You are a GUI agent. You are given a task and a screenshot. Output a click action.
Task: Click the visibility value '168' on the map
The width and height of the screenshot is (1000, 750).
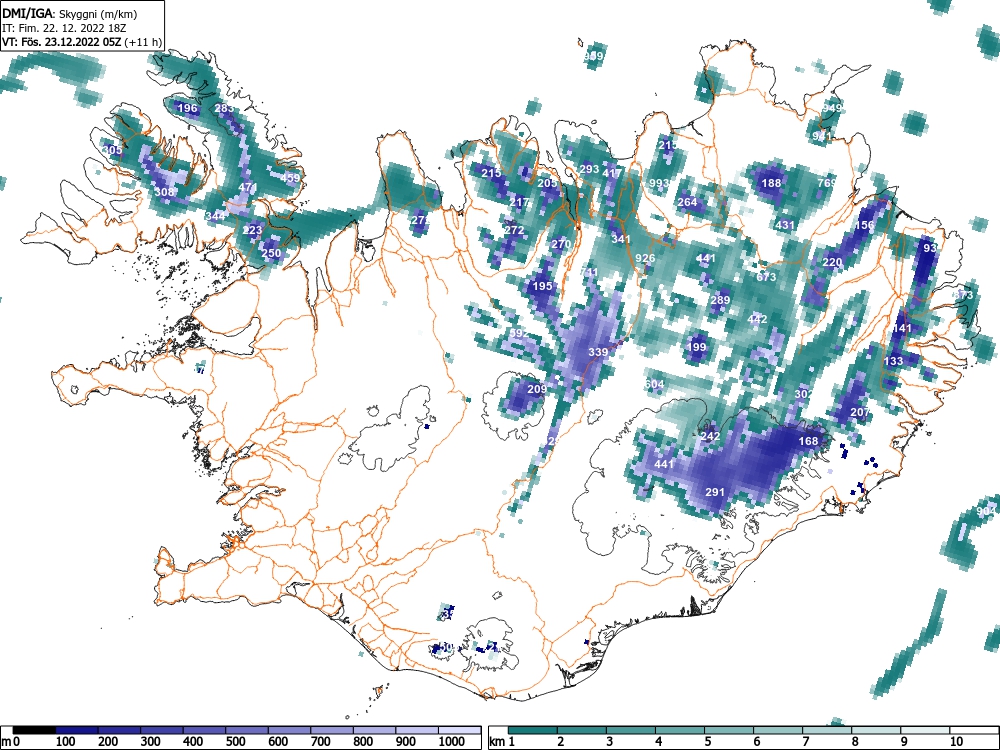tap(808, 441)
